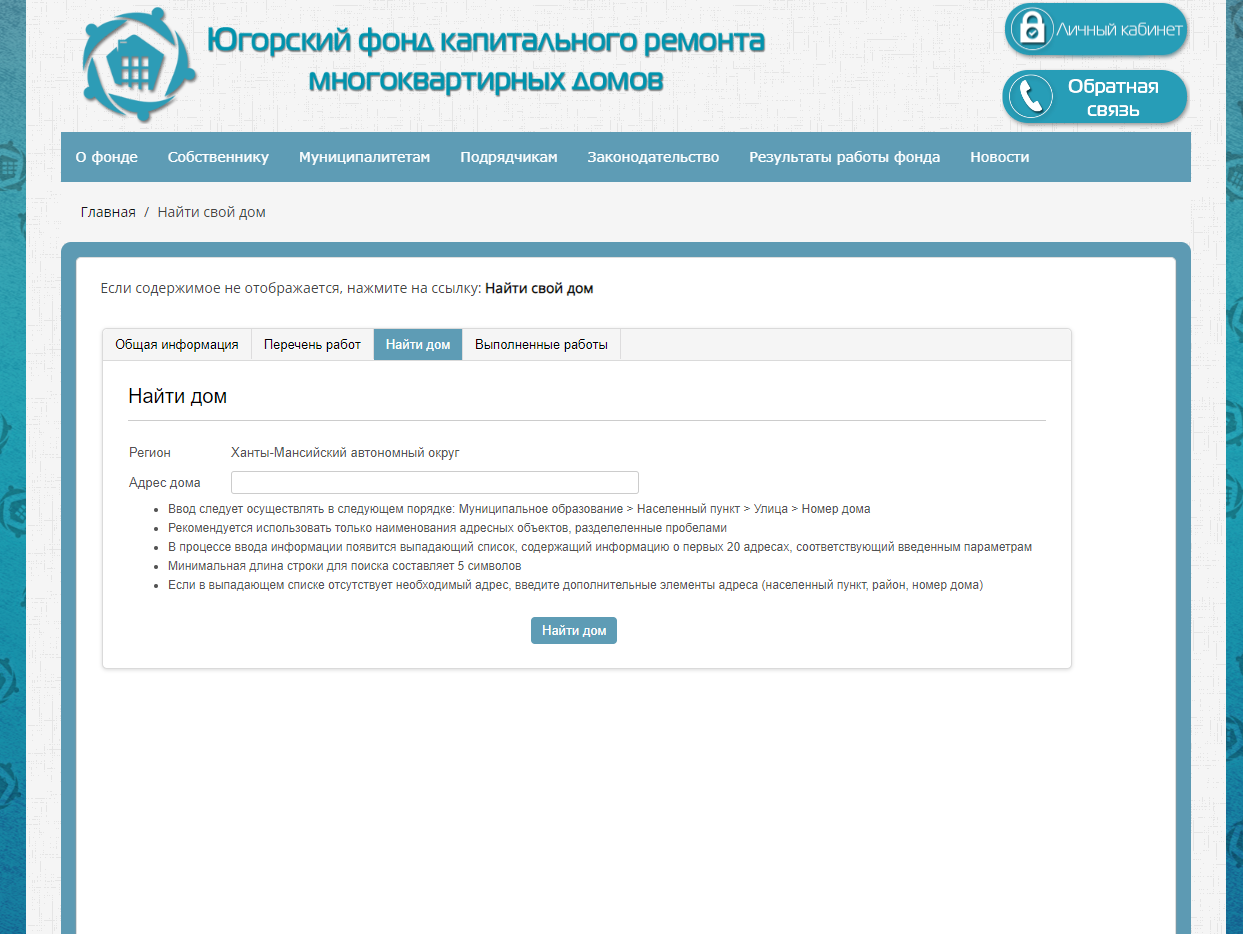Click the house logo of the fund
This screenshot has width=1243, height=934.
pos(139,63)
